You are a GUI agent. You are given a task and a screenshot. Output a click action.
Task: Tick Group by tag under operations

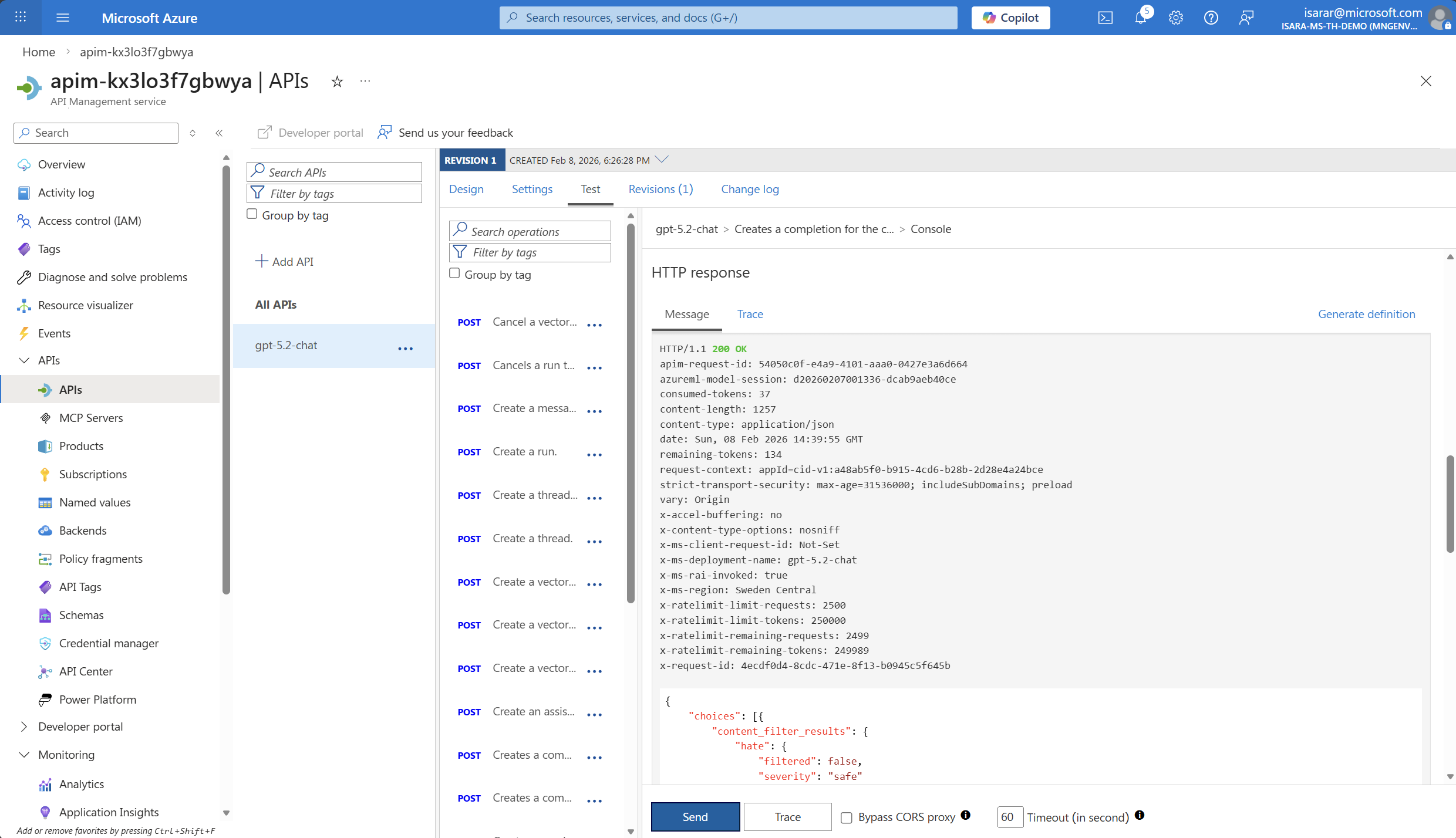tap(454, 273)
